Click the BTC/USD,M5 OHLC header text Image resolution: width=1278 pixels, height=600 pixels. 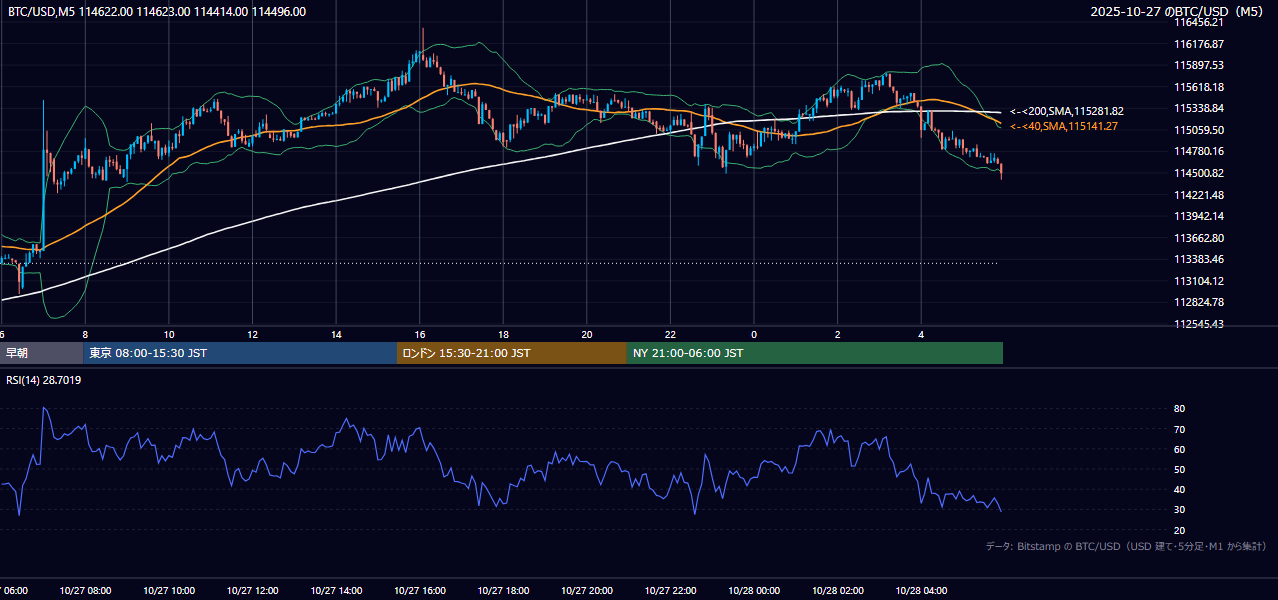click(x=157, y=12)
